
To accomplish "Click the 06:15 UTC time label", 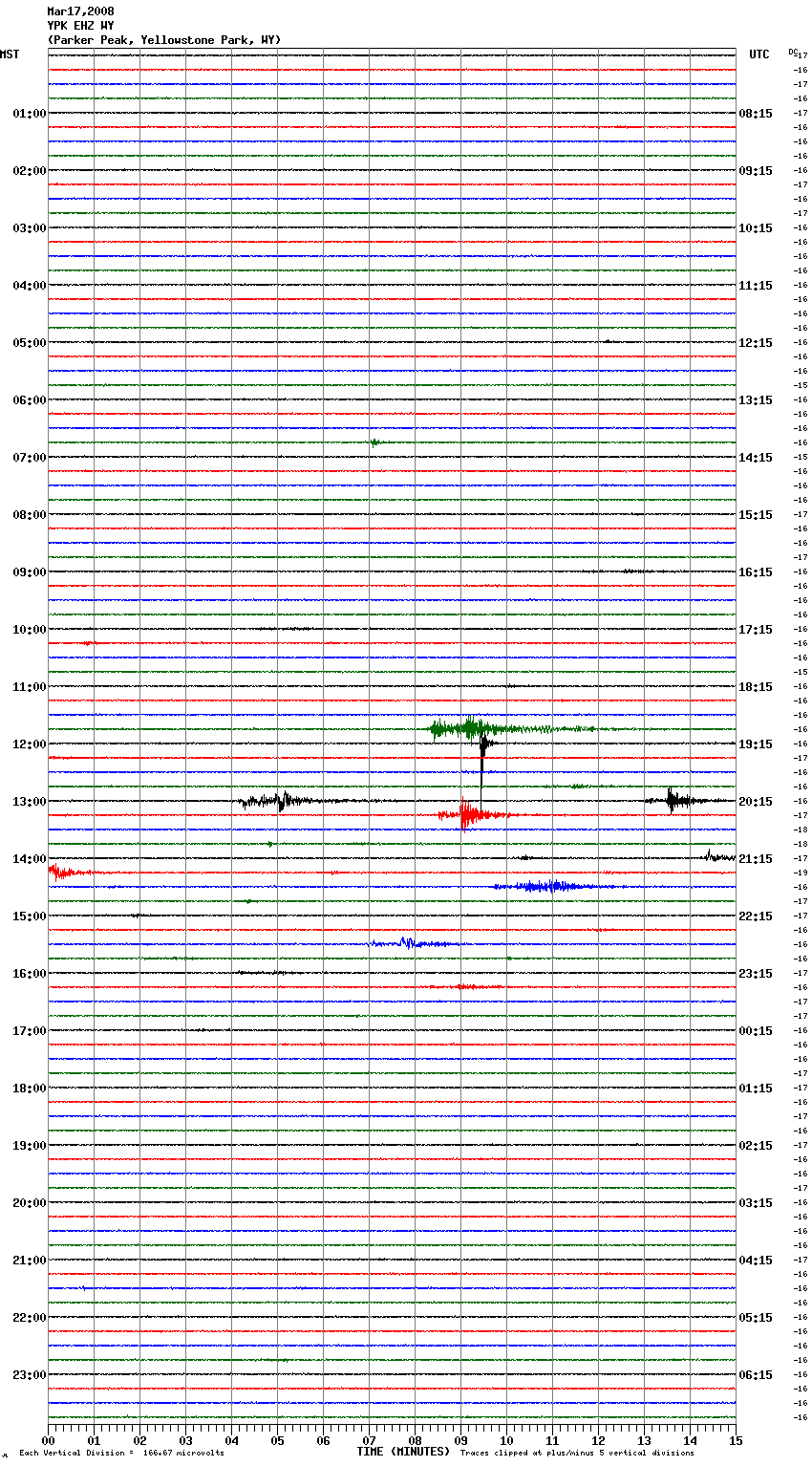I will pos(756,1375).
